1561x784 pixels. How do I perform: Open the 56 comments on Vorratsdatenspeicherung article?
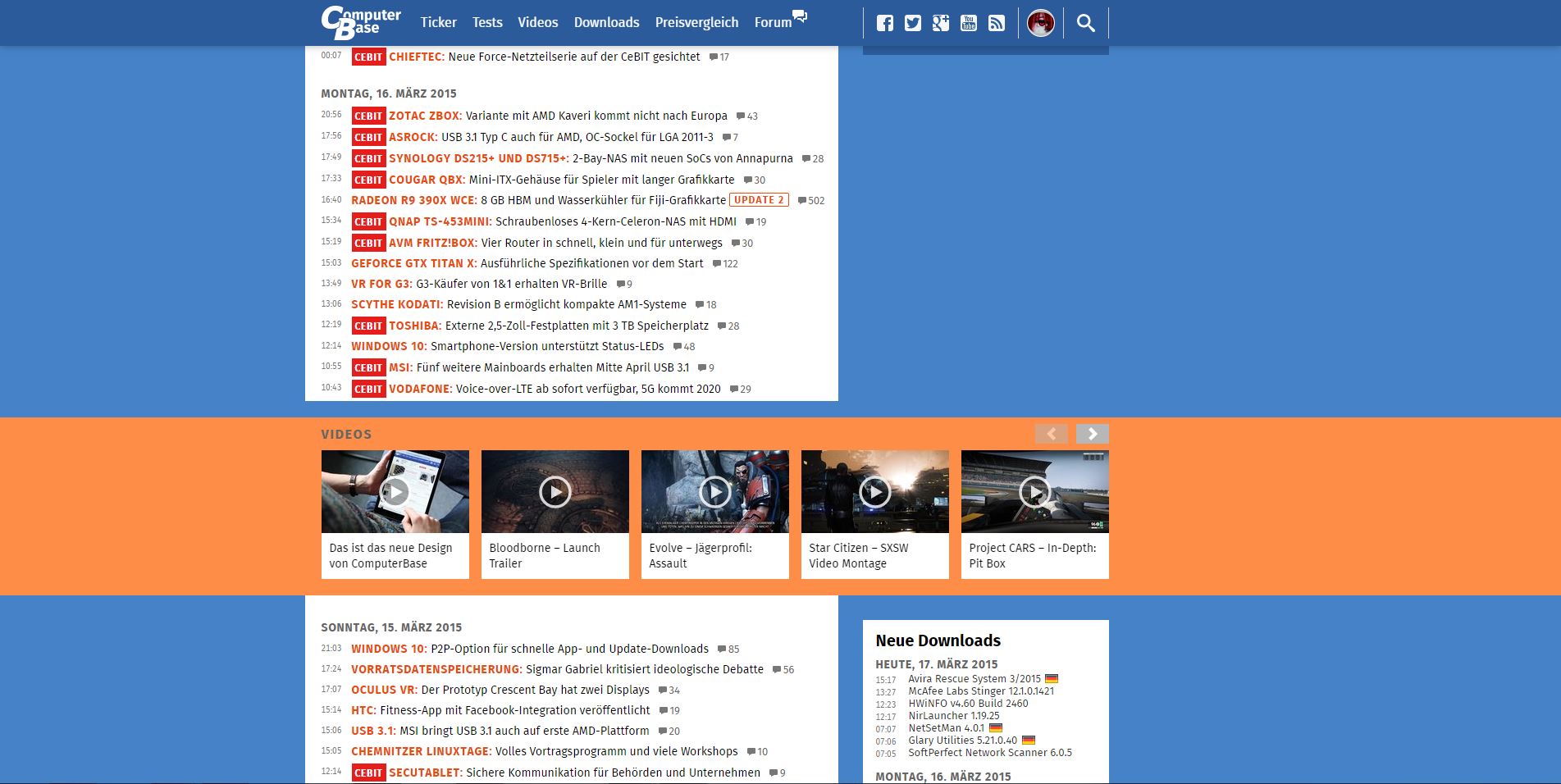(x=783, y=670)
